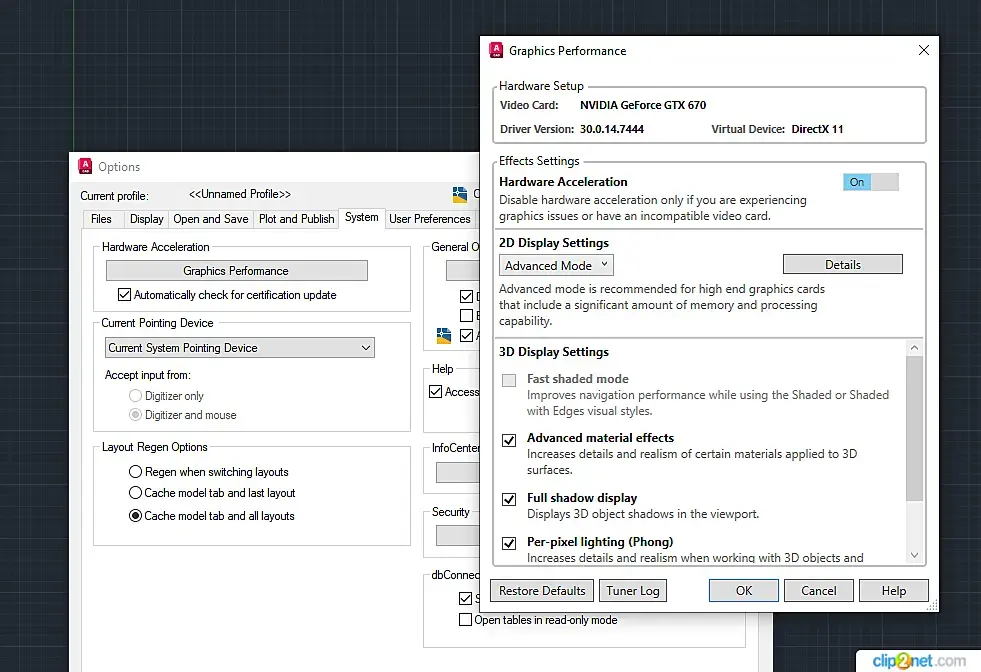This screenshot has width=981, height=672.
Task: Open the Plot and Publish tab
Action: click(296, 219)
